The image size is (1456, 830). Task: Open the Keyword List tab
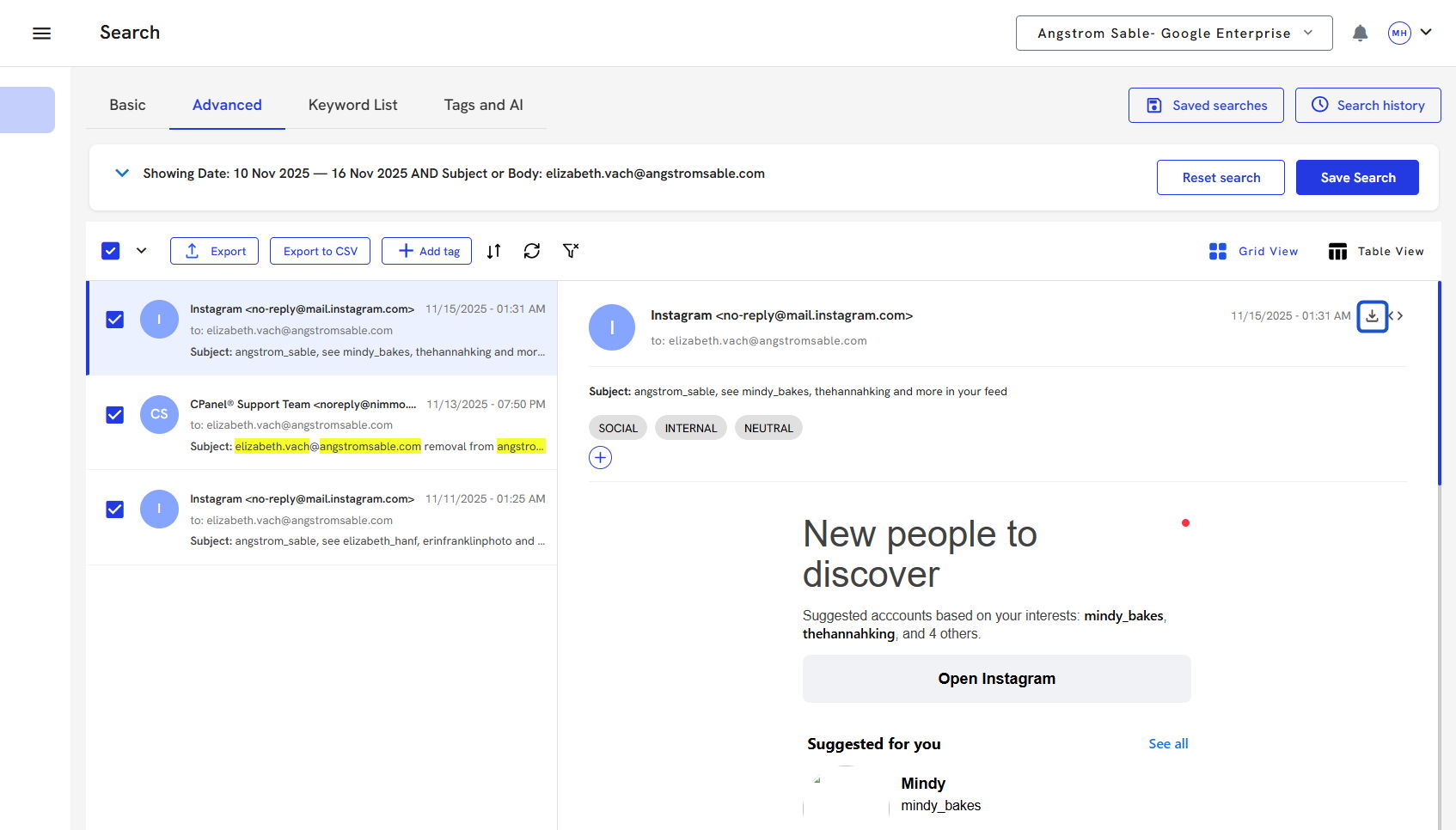point(353,105)
